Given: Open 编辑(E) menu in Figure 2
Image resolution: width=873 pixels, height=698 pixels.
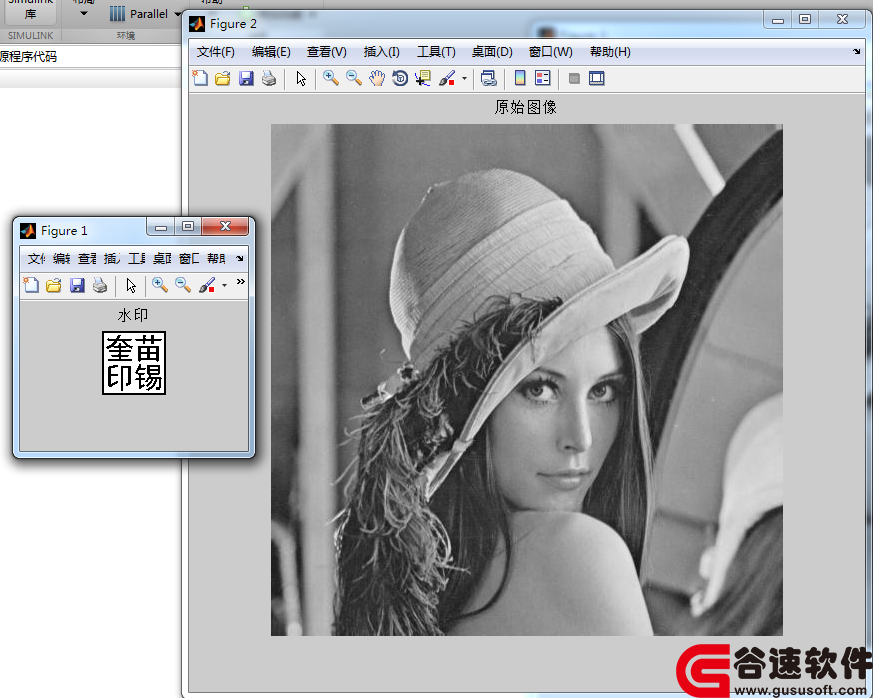Looking at the screenshot, I should pos(271,52).
